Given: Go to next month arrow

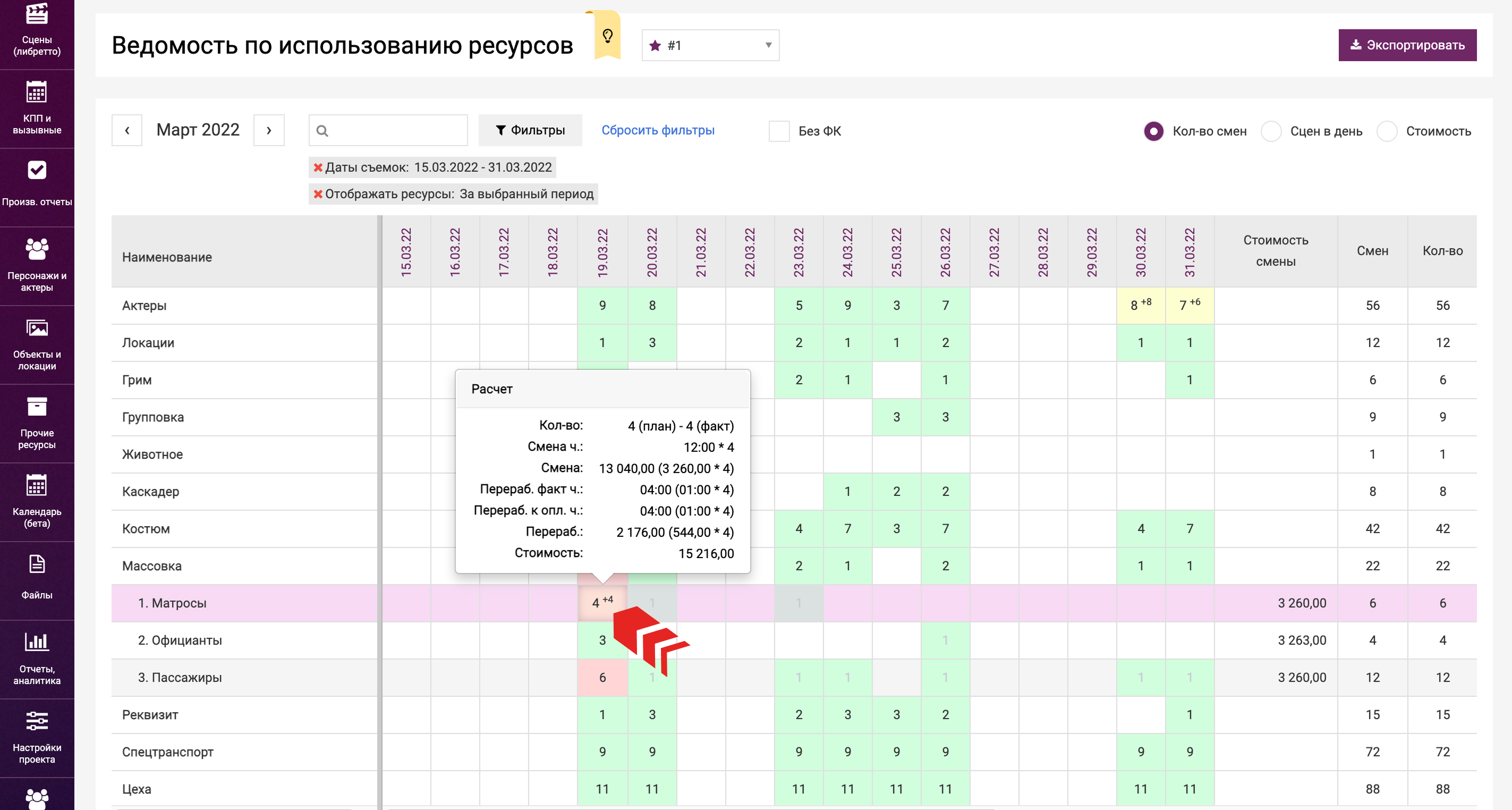Looking at the screenshot, I should click(x=269, y=130).
